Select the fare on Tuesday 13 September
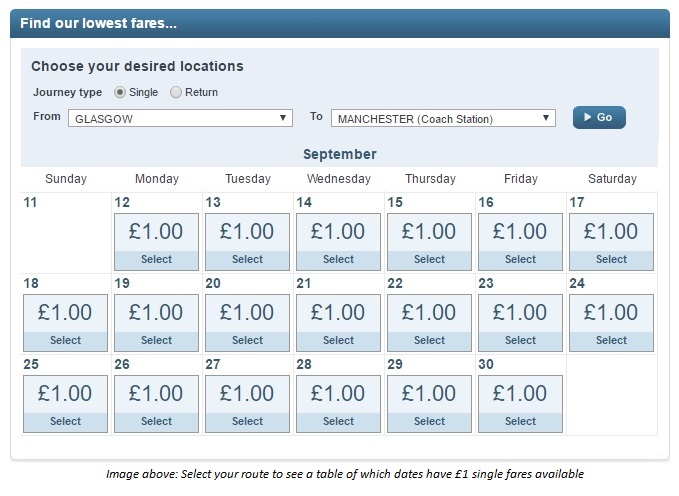Image resolution: width=679 pixels, height=496 pixels. [247, 242]
